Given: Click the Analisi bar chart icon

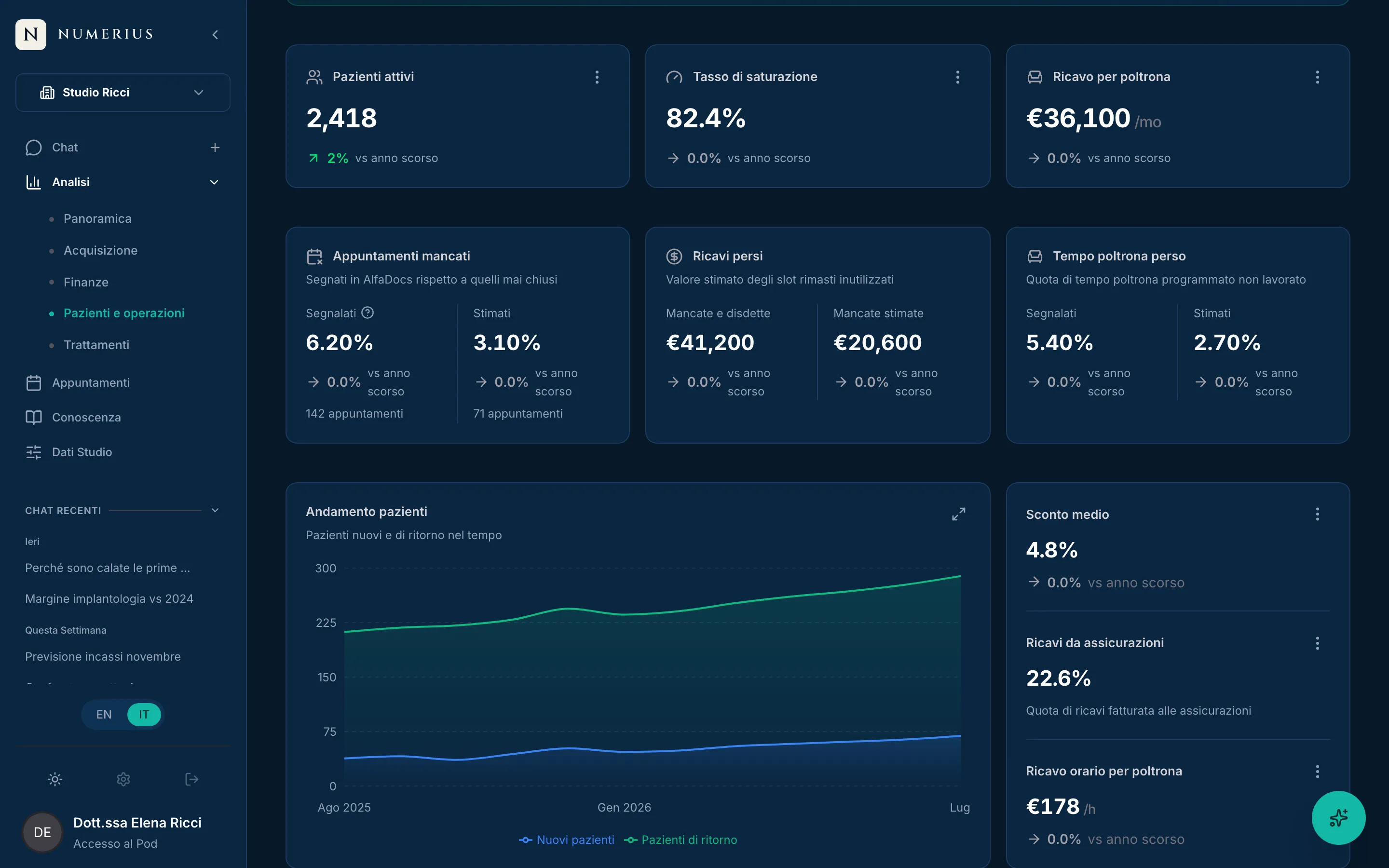Looking at the screenshot, I should click(x=34, y=182).
